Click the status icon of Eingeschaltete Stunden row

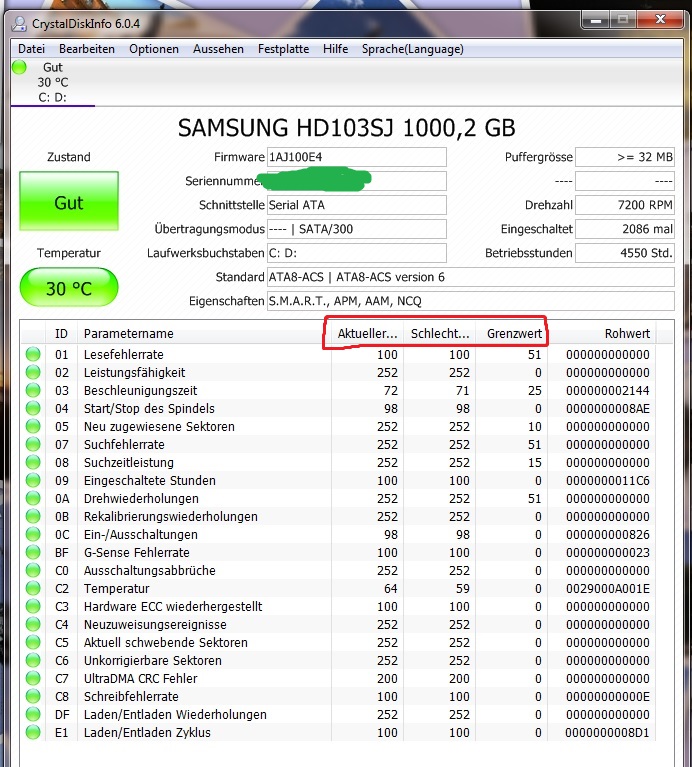[x=33, y=480]
